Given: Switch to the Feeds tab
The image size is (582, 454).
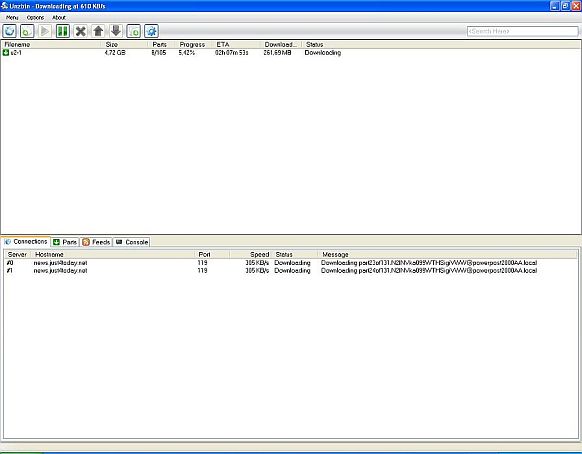Looking at the screenshot, I should click(96, 242).
